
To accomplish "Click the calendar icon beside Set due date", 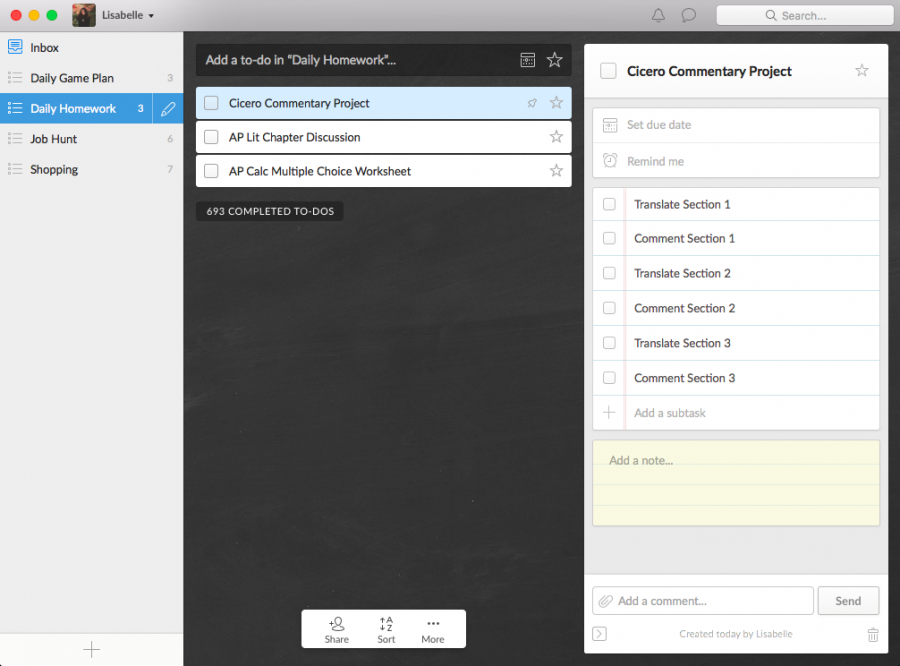I will coord(610,125).
